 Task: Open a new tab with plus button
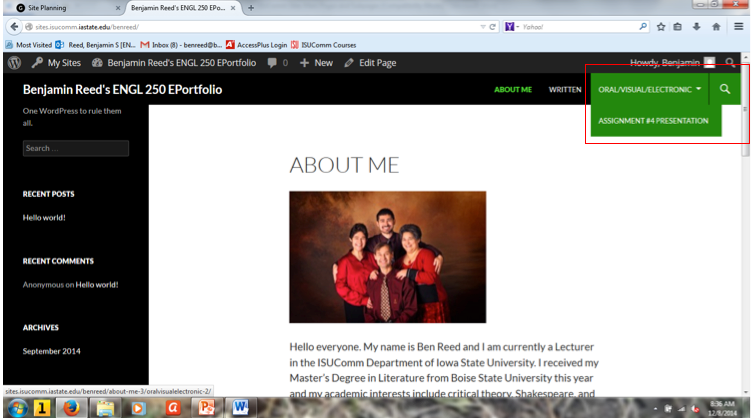pos(251,8)
